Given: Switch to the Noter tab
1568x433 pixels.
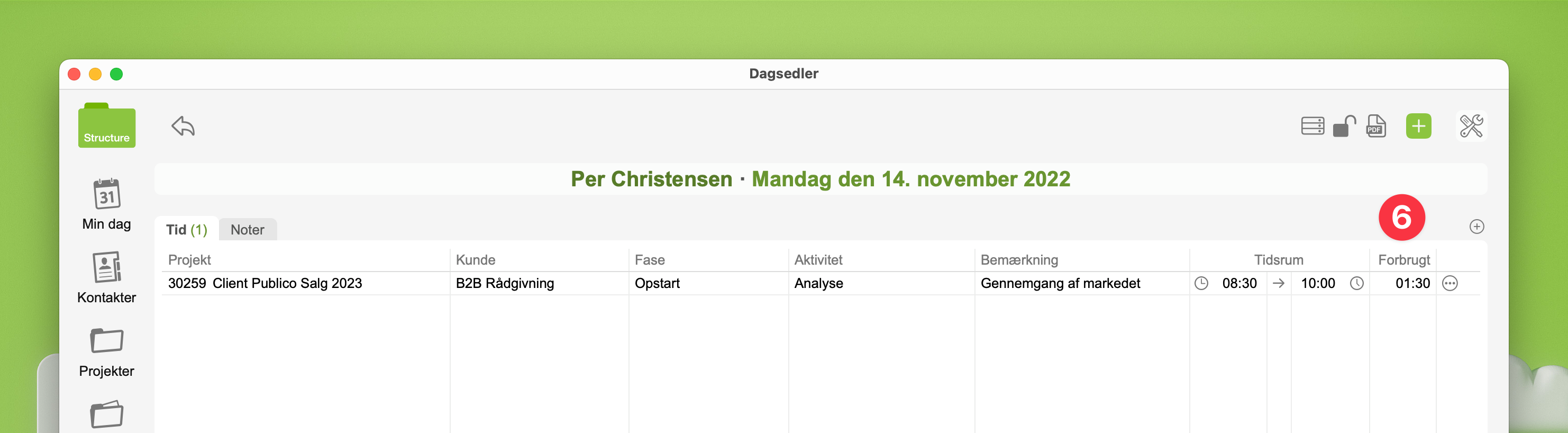Looking at the screenshot, I should point(247,230).
